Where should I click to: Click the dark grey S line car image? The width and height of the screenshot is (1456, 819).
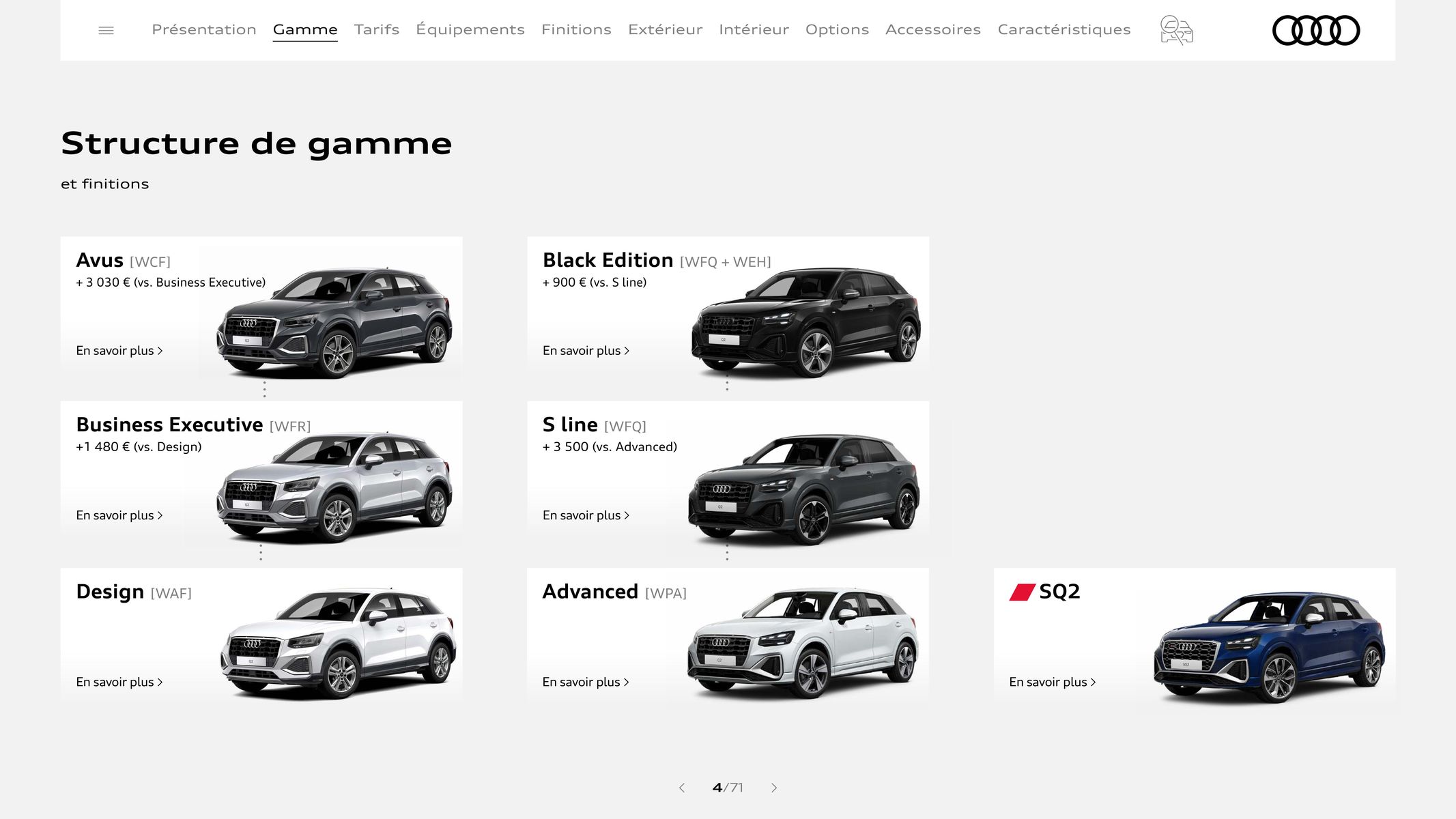[x=804, y=489]
